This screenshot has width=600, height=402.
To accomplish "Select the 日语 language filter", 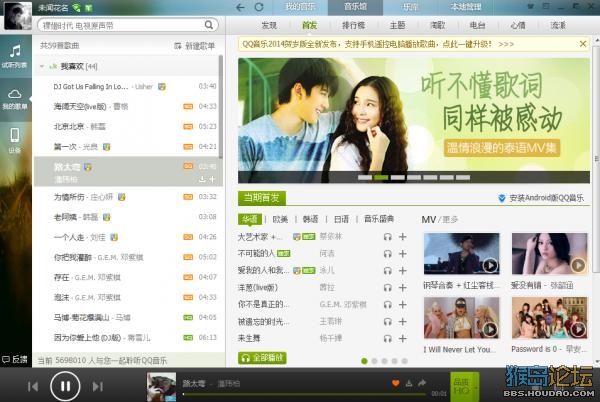I will pos(341,219).
